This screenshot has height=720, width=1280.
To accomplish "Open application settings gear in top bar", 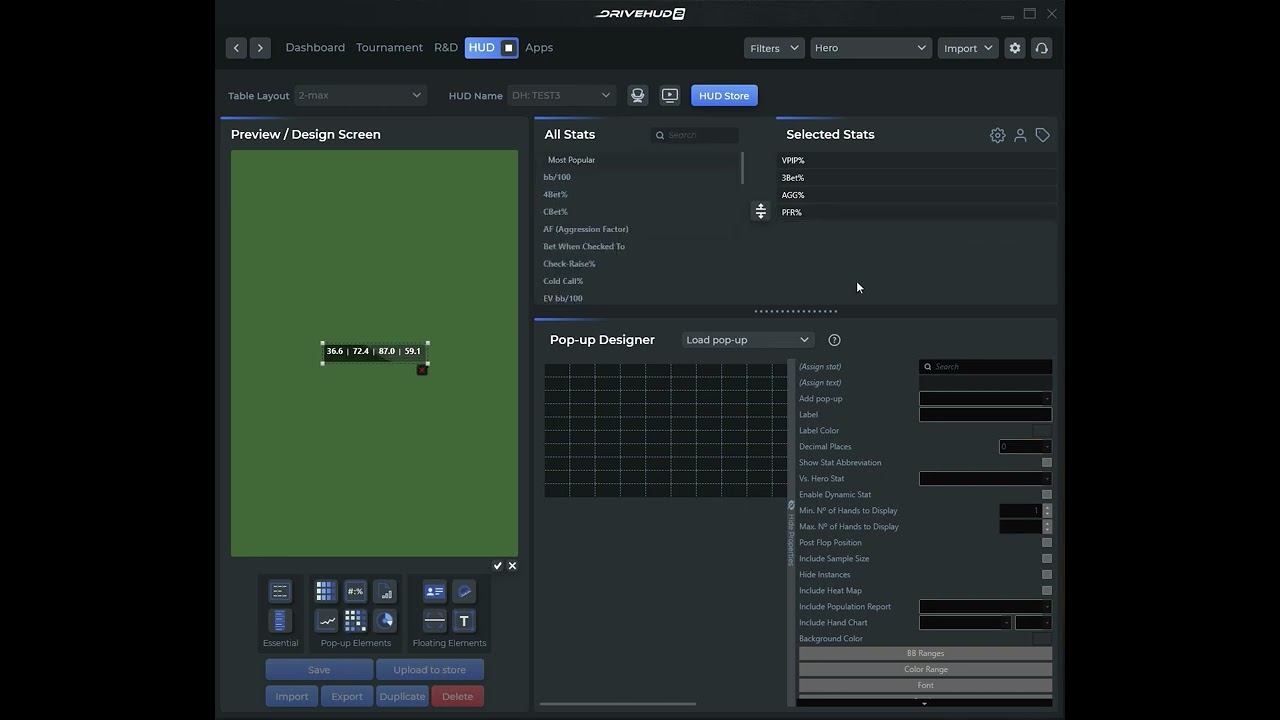I will [1015, 48].
